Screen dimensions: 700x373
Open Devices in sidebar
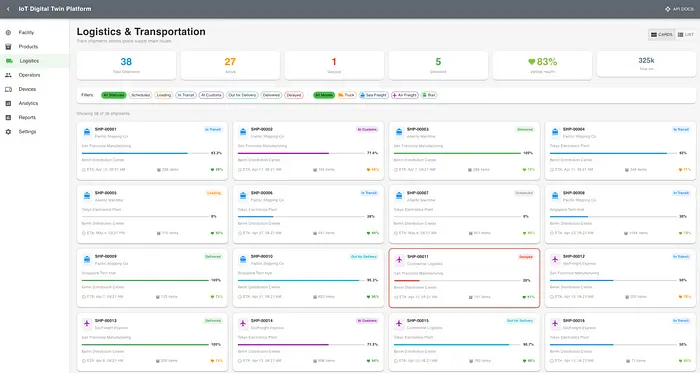34,89
